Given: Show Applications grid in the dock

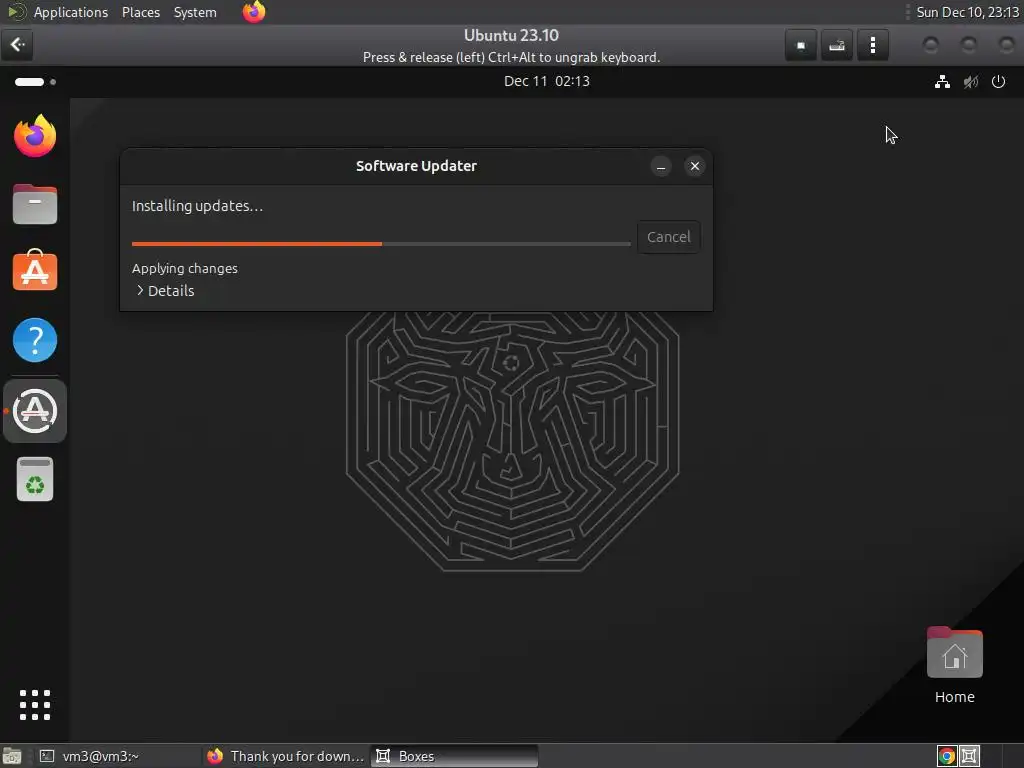Looking at the screenshot, I should [35, 705].
